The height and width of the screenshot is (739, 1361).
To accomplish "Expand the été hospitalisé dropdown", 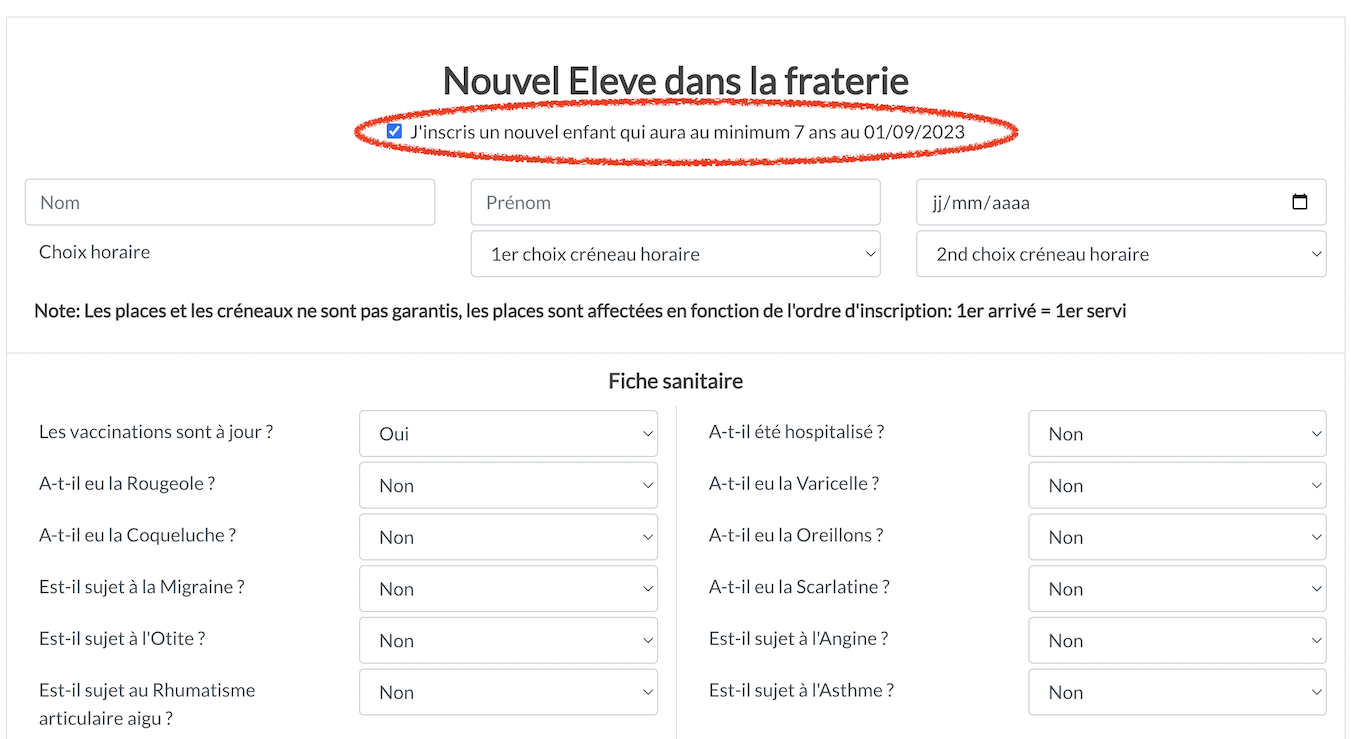I will 1177,434.
